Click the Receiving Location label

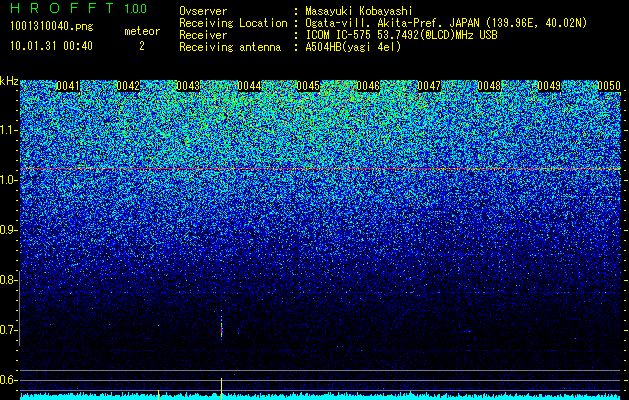pos(233,23)
